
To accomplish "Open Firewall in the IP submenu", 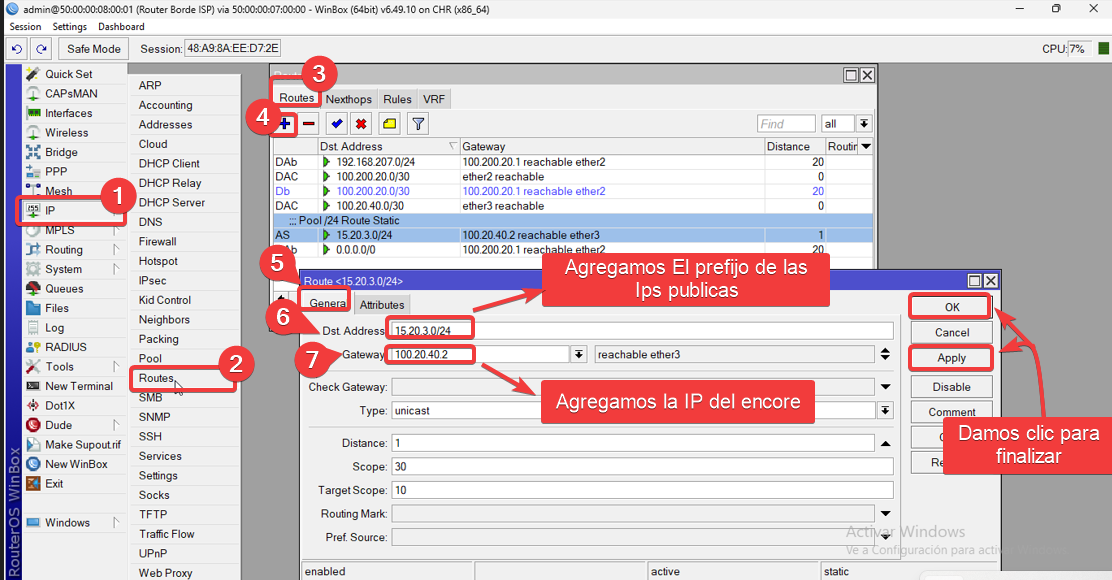I will (157, 241).
